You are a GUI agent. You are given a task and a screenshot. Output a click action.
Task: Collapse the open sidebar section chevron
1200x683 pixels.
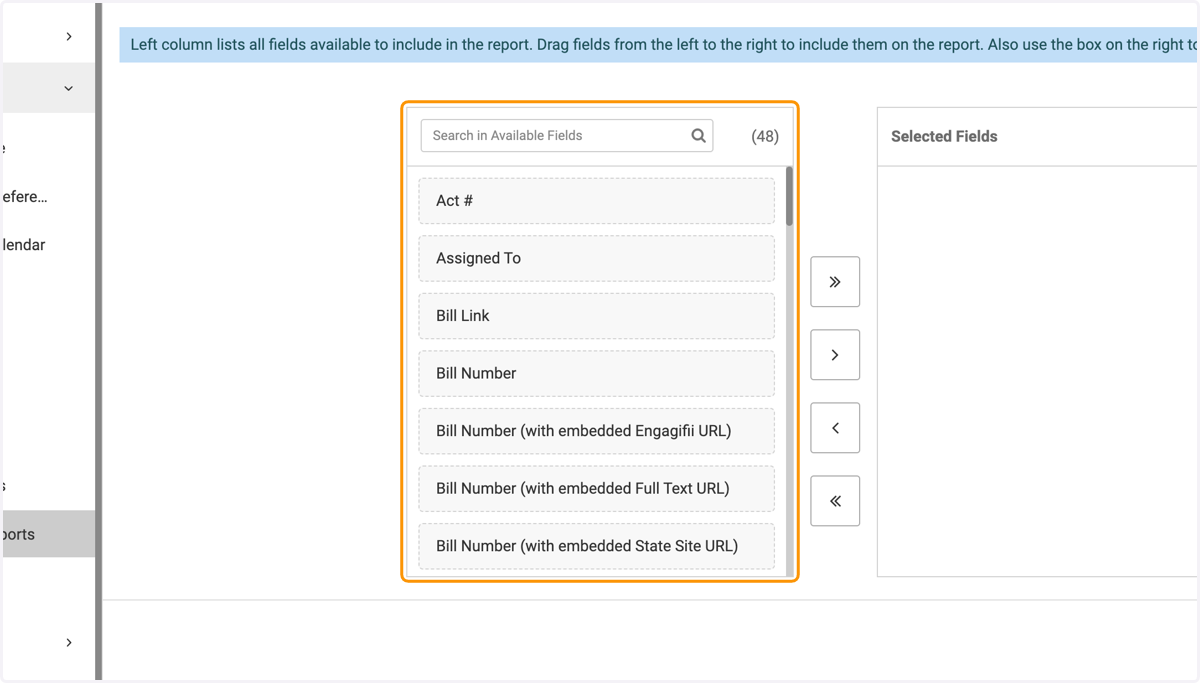click(x=69, y=88)
